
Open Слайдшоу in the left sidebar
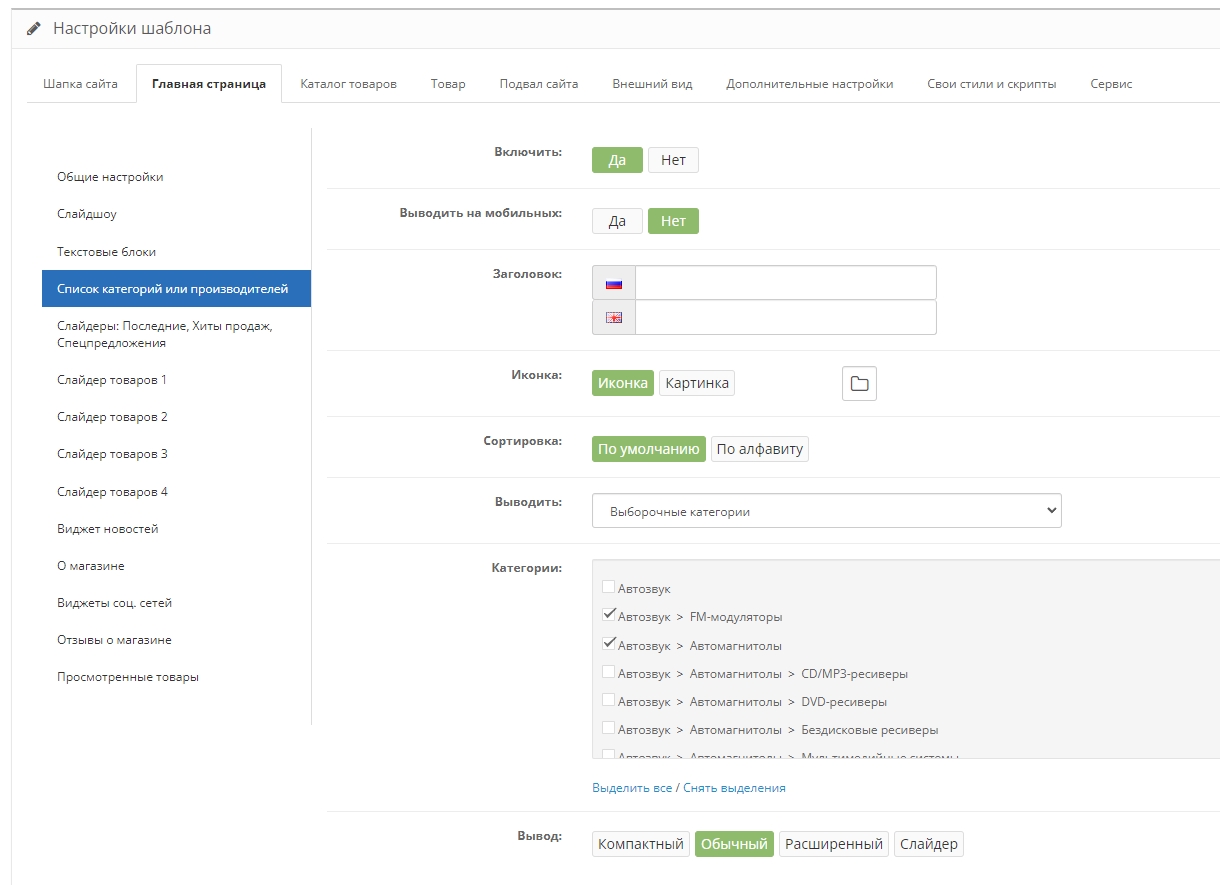click(87, 214)
